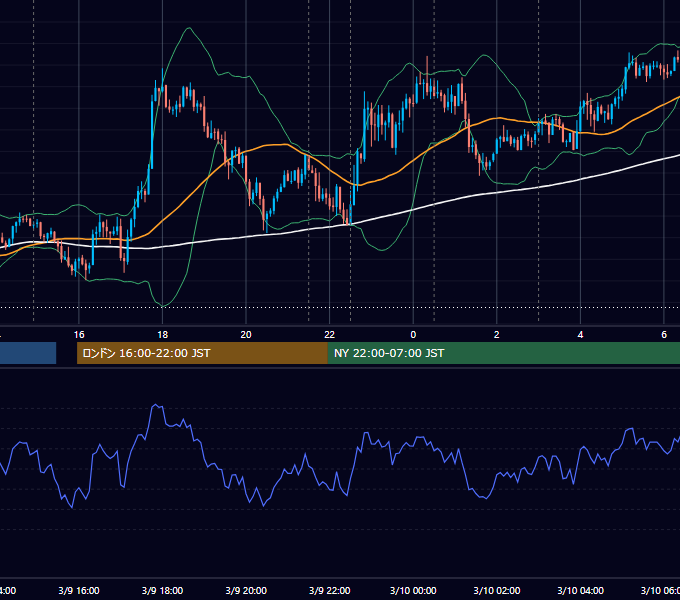Select the ロンドン 16:00-22:00 JST session bar
Image resolution: width=680 pixels, height=600 pixels.
tap(202, 353)
